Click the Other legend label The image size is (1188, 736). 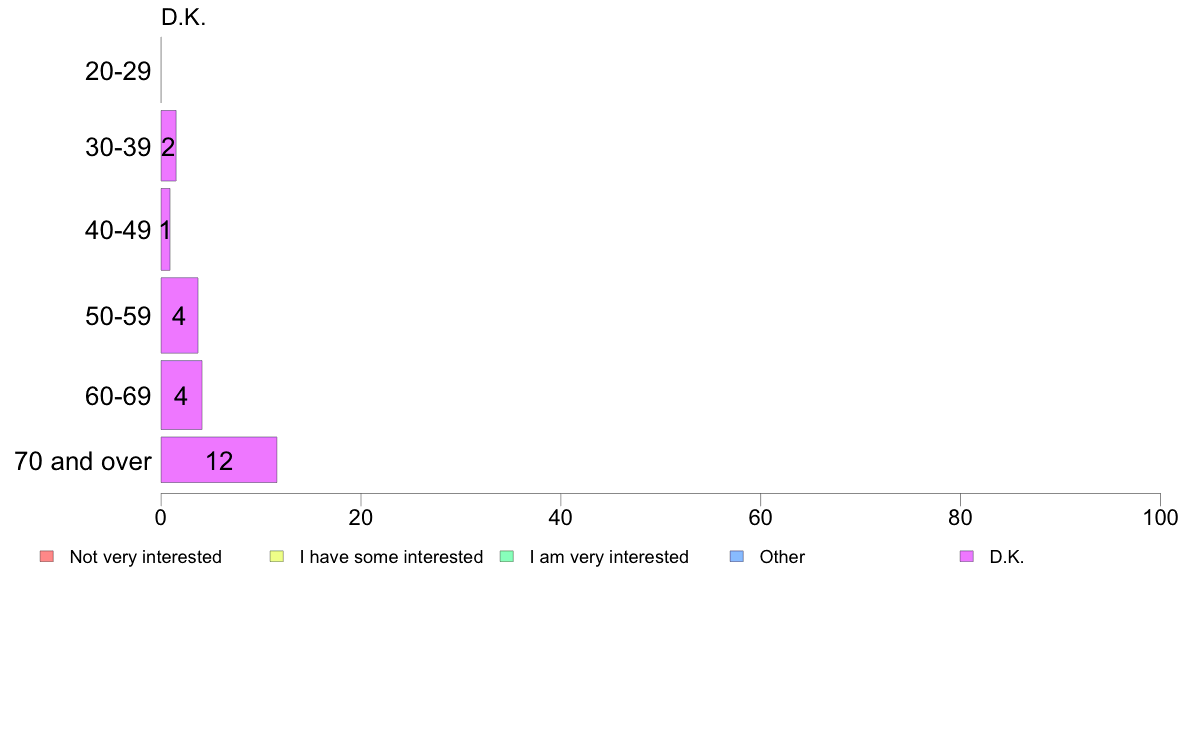782,557
